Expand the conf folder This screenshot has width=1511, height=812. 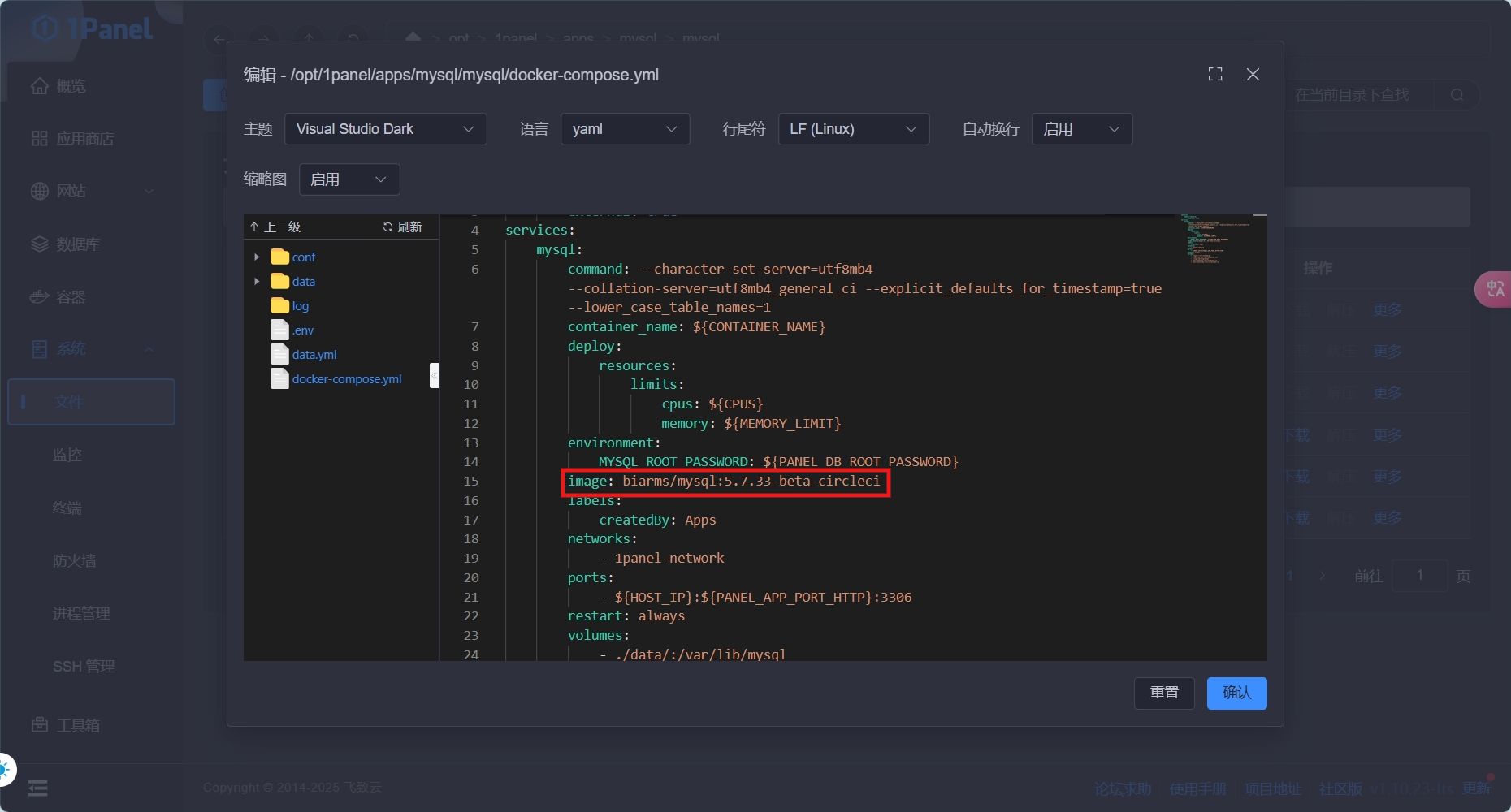(x=258, y=257)
